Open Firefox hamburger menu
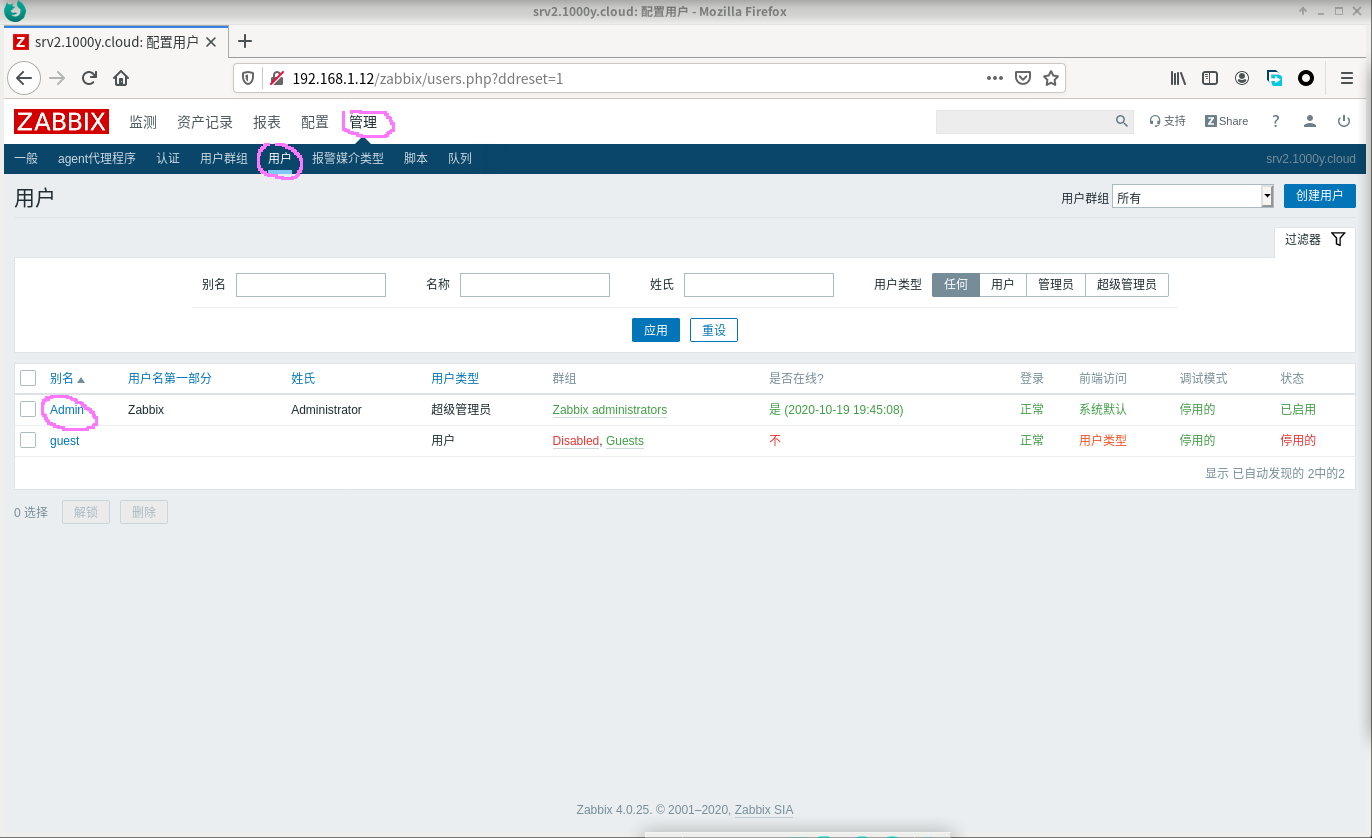The height and width of the screenshot is (838, 1372). point(1346,78)
